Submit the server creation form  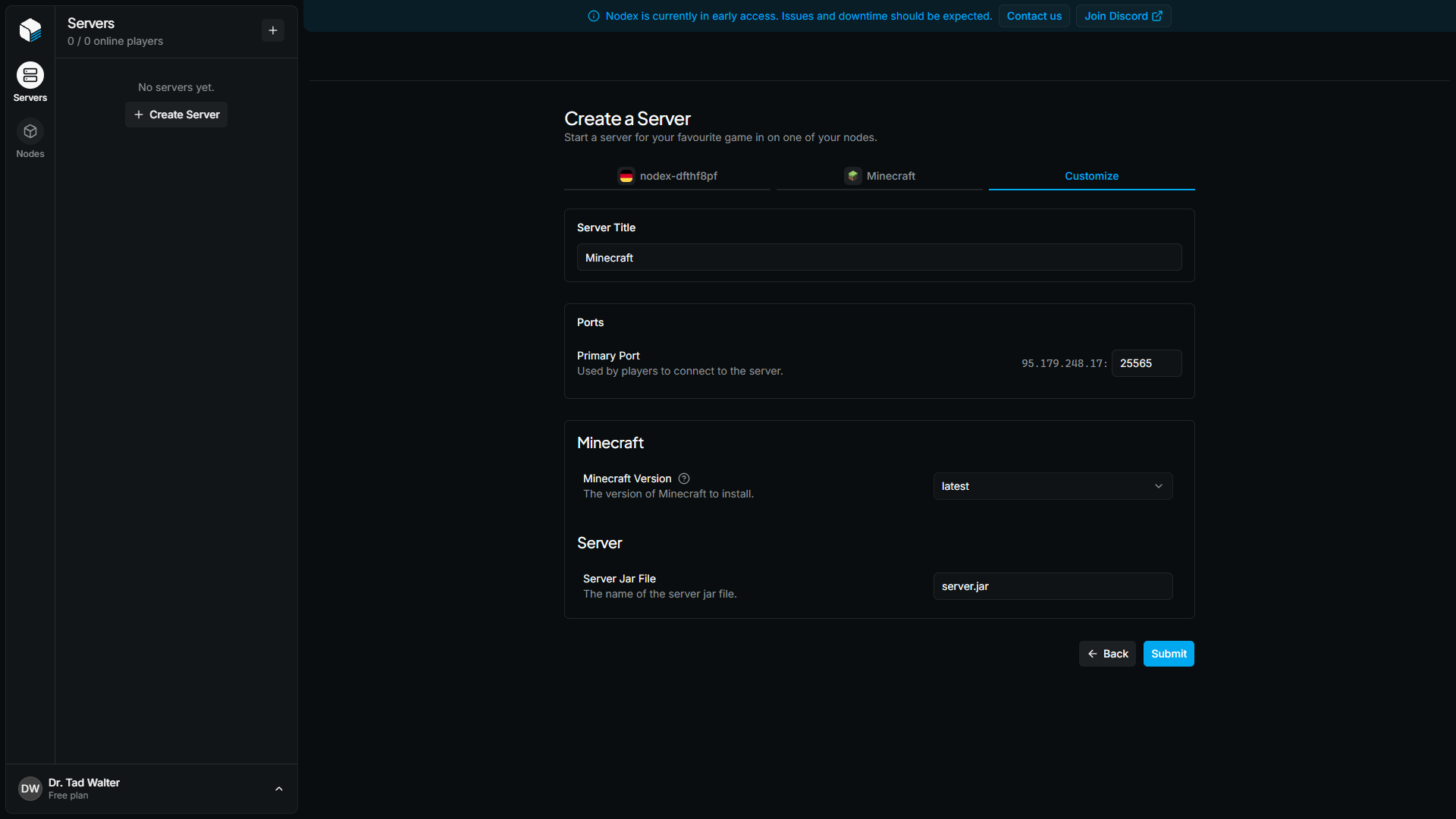tap(1169, 654)
